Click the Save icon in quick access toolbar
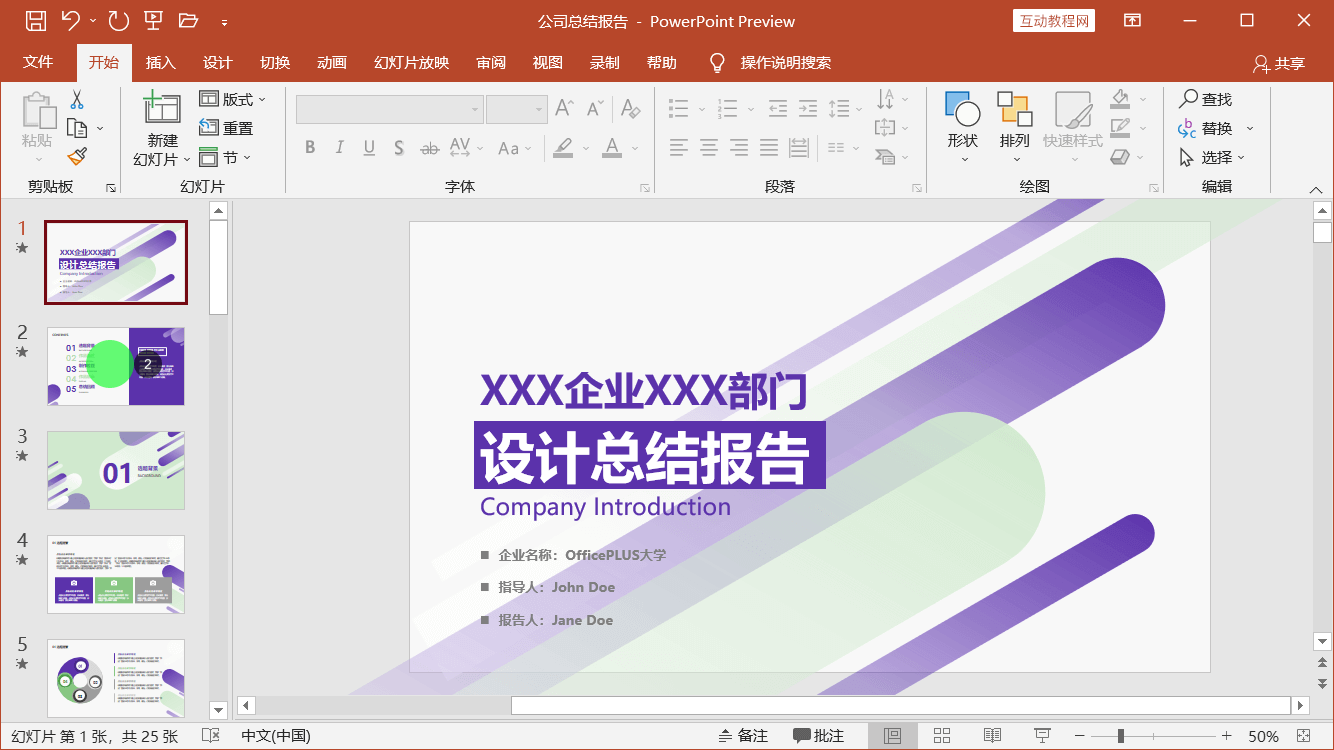Image resolution: width=1334 pixels, height=750 pixels. pos(35,20)
